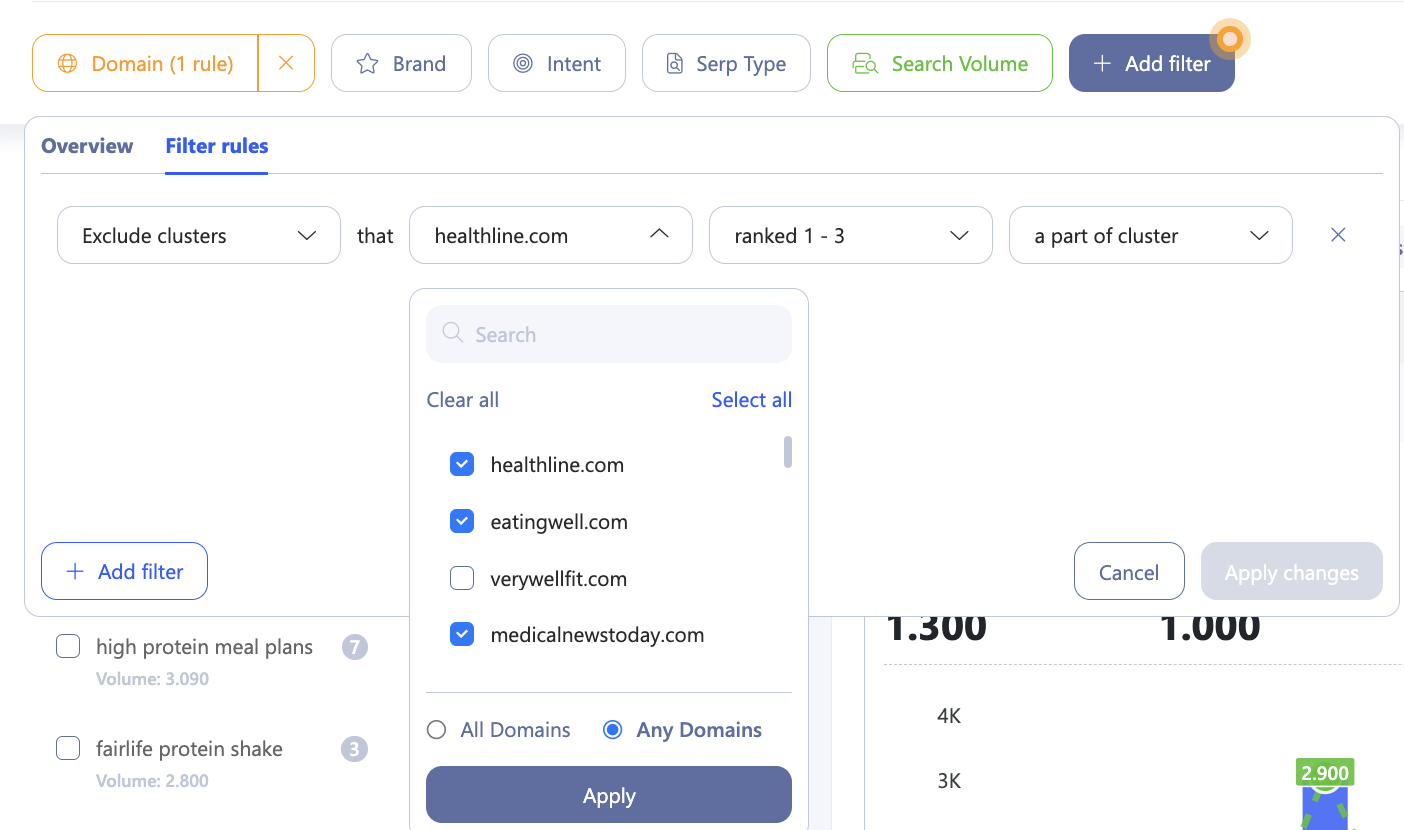This screenshot has width=1404, height=830.
Task: Click the star icon on Brand filter
Action: click(x=368, y=64)
